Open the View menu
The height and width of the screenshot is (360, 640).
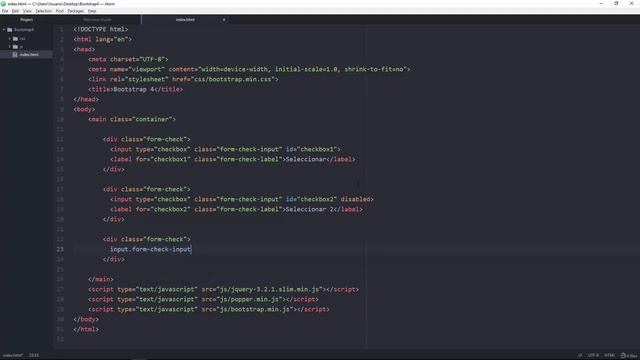pyautogui.click(x=27, y=11)
